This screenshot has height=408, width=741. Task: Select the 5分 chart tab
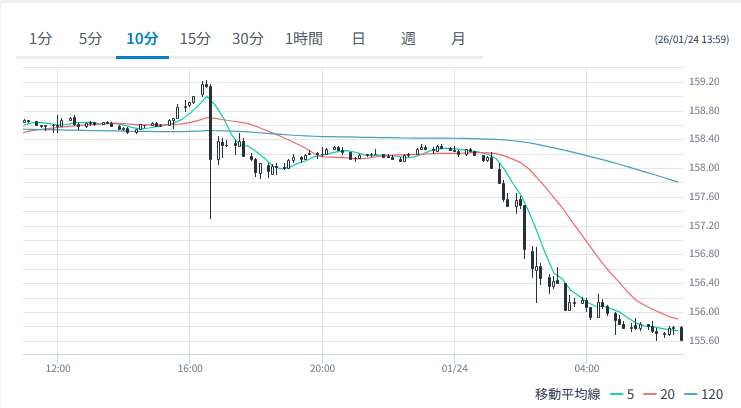click(91, 39)
